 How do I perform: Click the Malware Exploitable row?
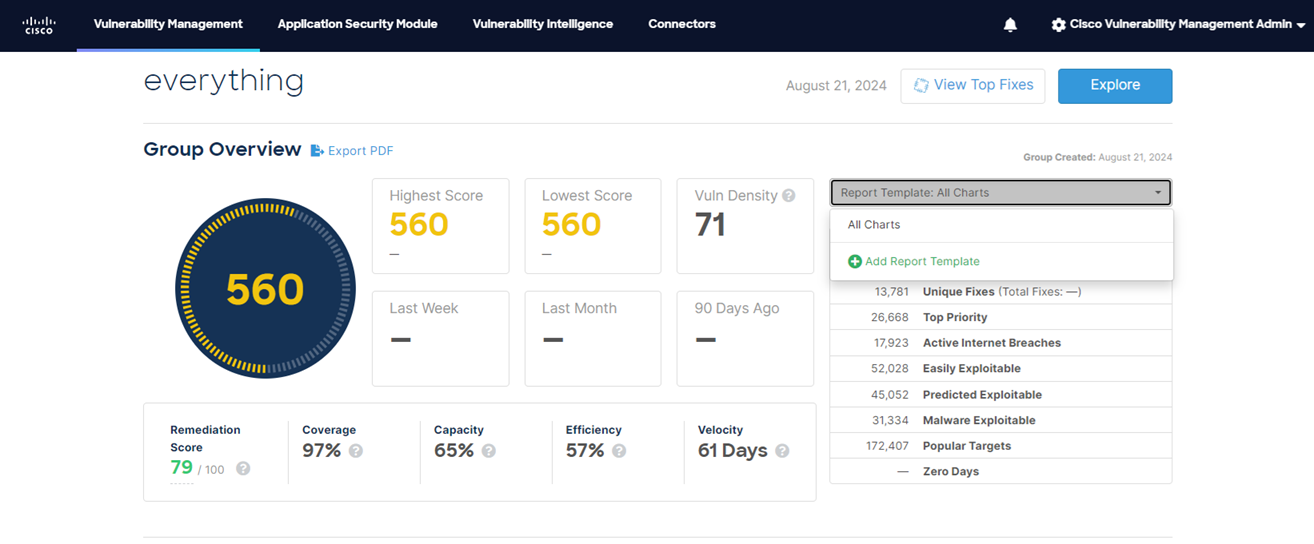click(1001, 421)
